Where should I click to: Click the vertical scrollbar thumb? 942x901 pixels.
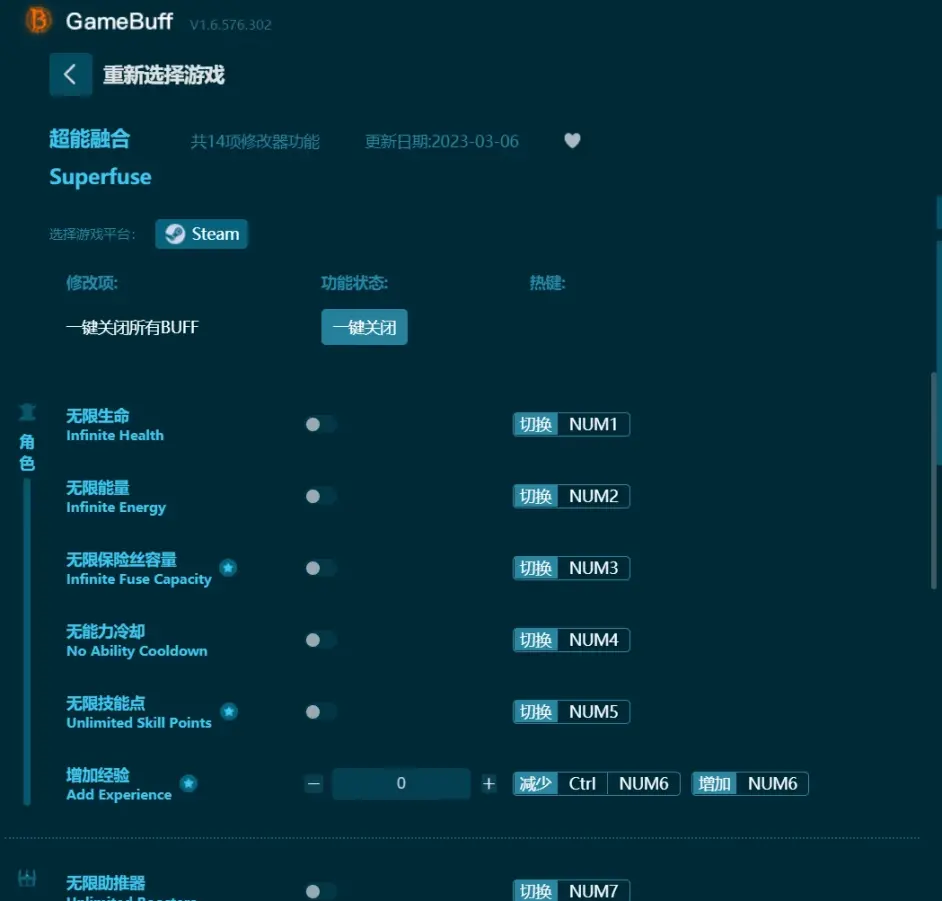(934, 481)
